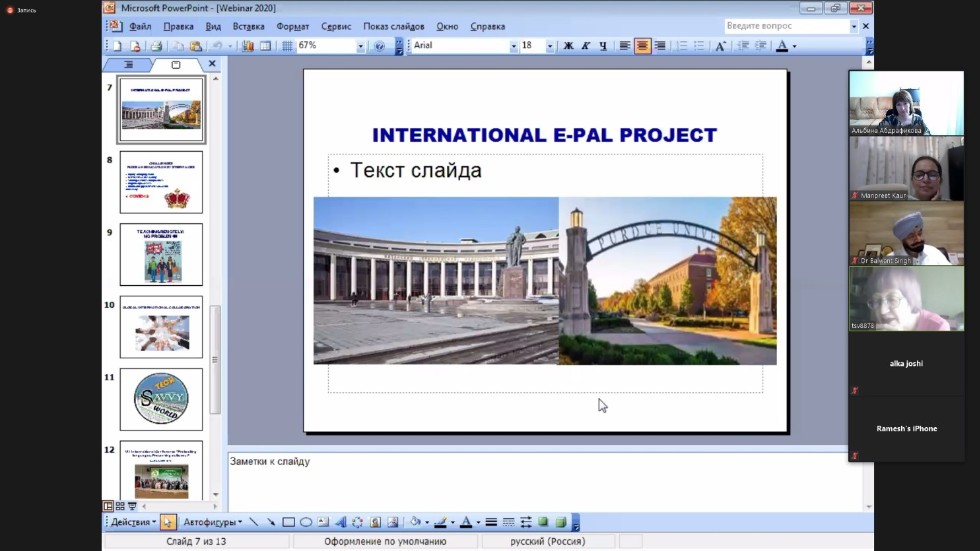Viewport: 980px width, 551px height.
Task: Open the Автофигуры dropdown menu
Action: click(211, 522)
